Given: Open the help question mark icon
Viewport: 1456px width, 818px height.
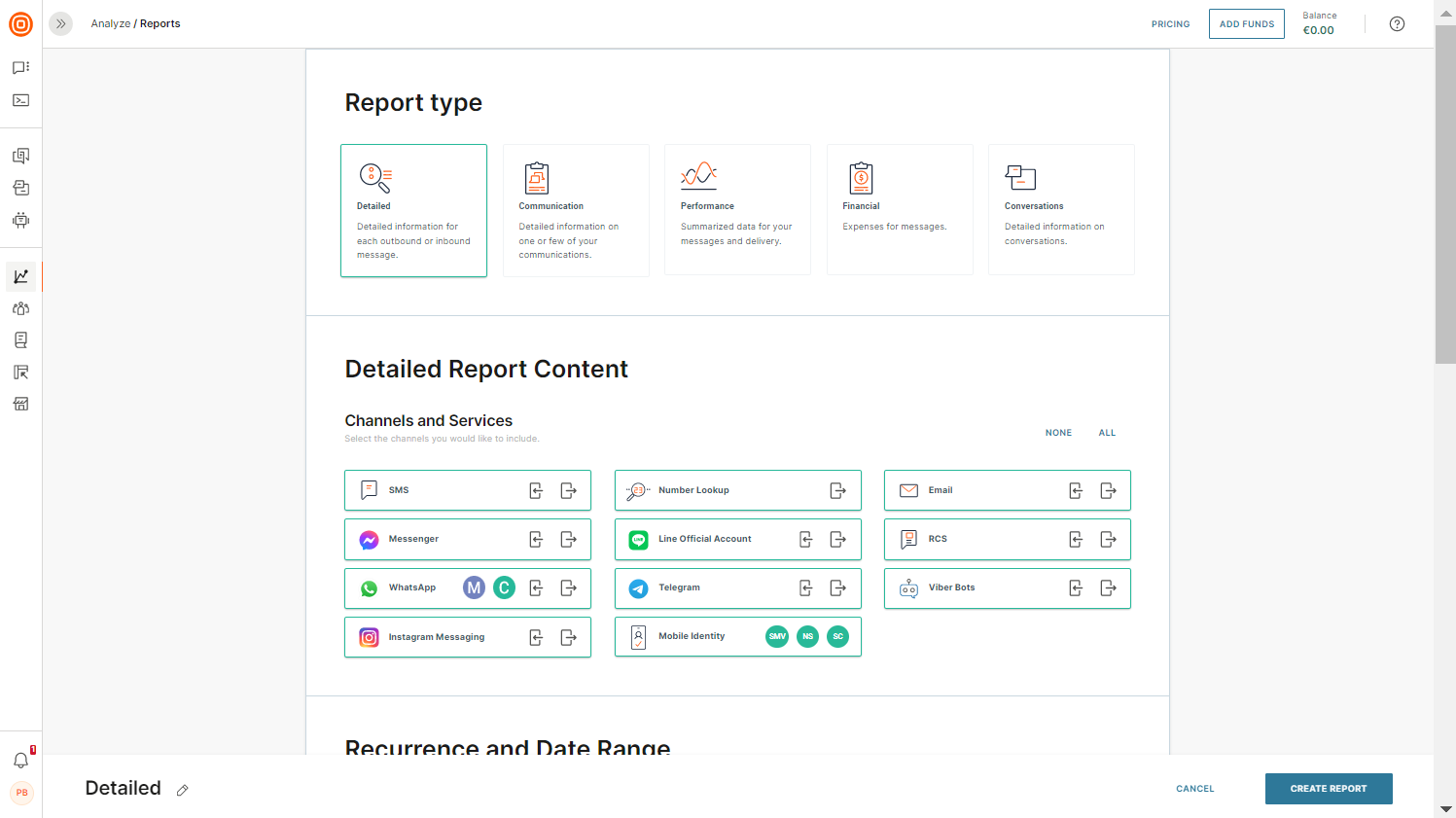Looking at the screenshot, I should pos(1397,24).
